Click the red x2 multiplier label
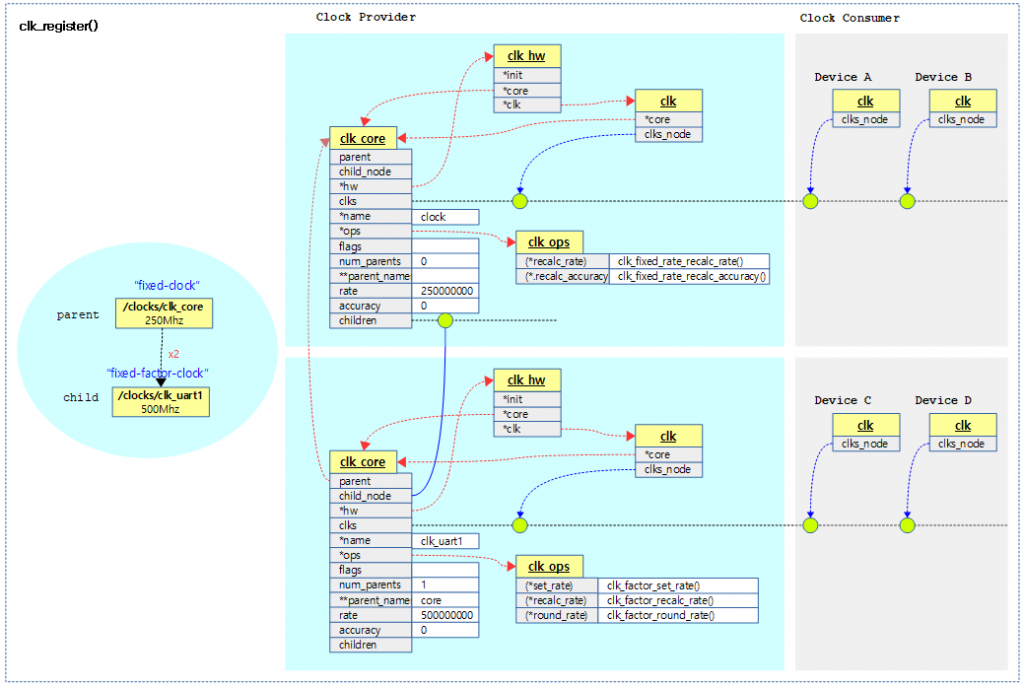Screen dimensions: 1024x687 pyautogui.click(x=173, y=354)
